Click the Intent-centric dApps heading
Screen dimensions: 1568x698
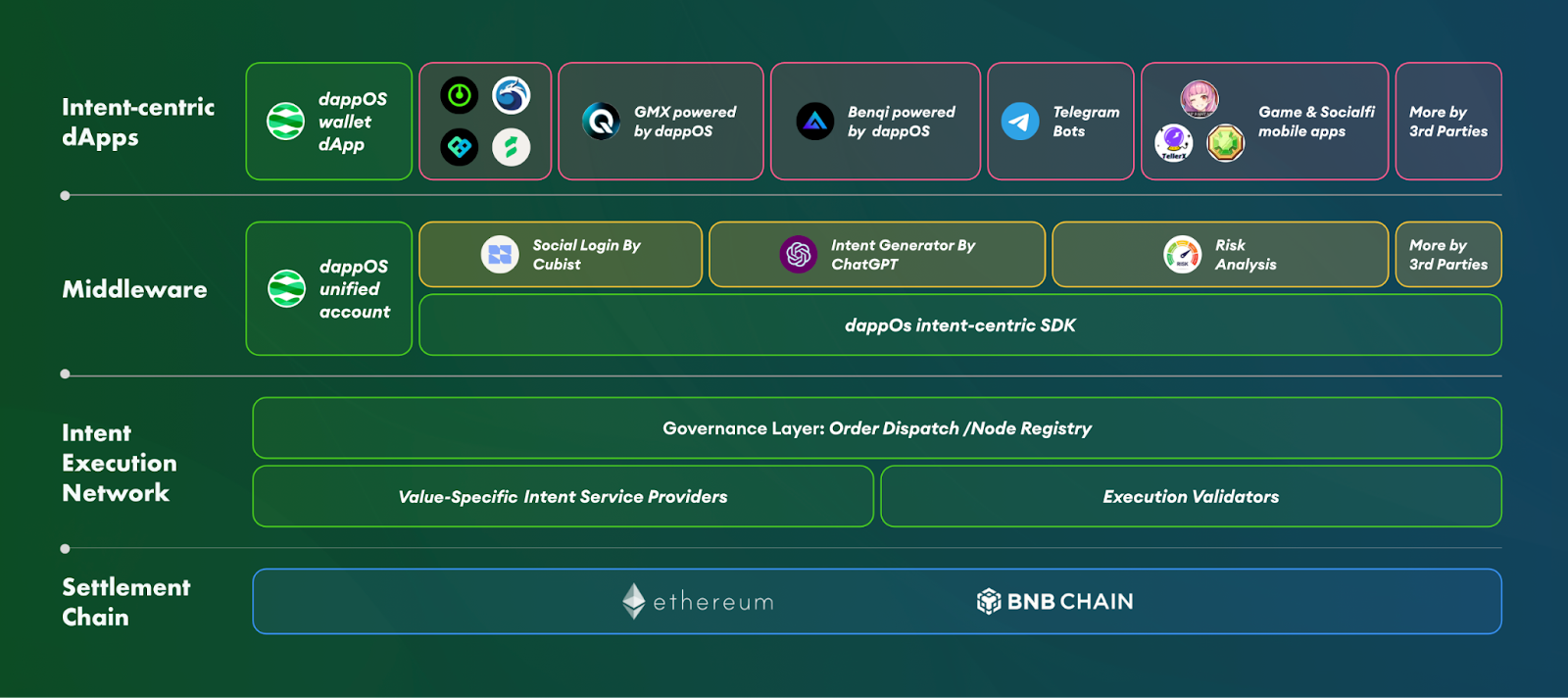click(138, 122)
